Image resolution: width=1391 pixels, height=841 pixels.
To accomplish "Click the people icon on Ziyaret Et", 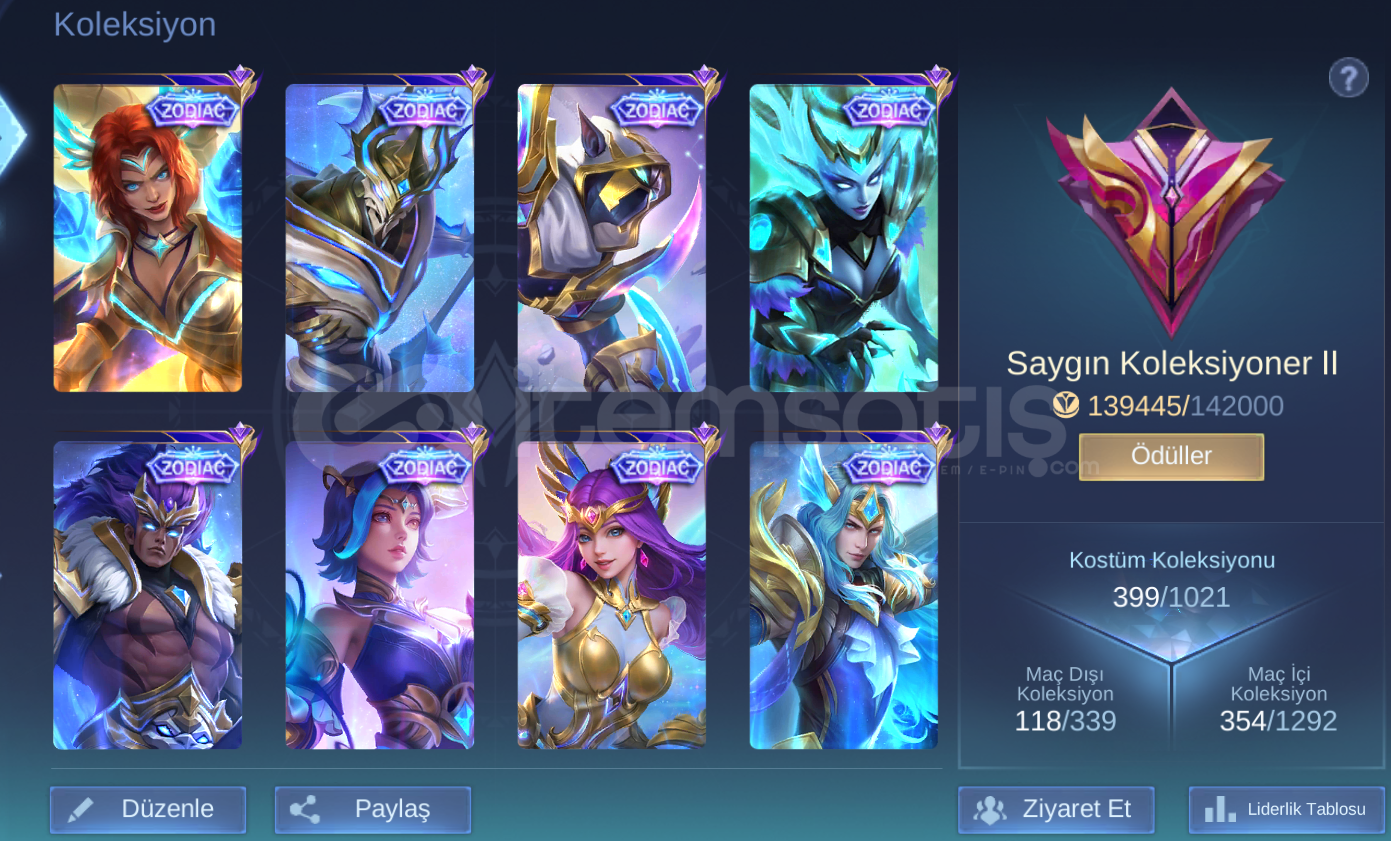I will 990,809.
